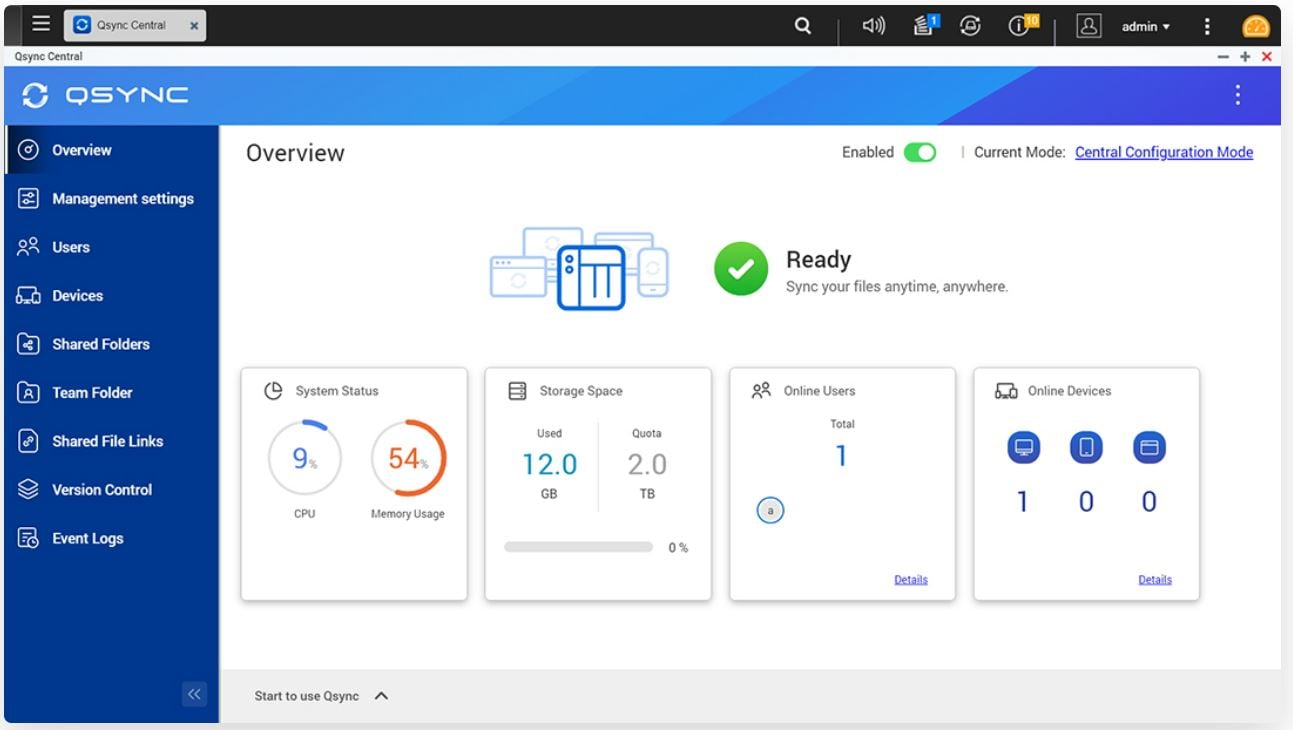Click the NAS devices illustration
1293x730 pixels.
[579, 268]
